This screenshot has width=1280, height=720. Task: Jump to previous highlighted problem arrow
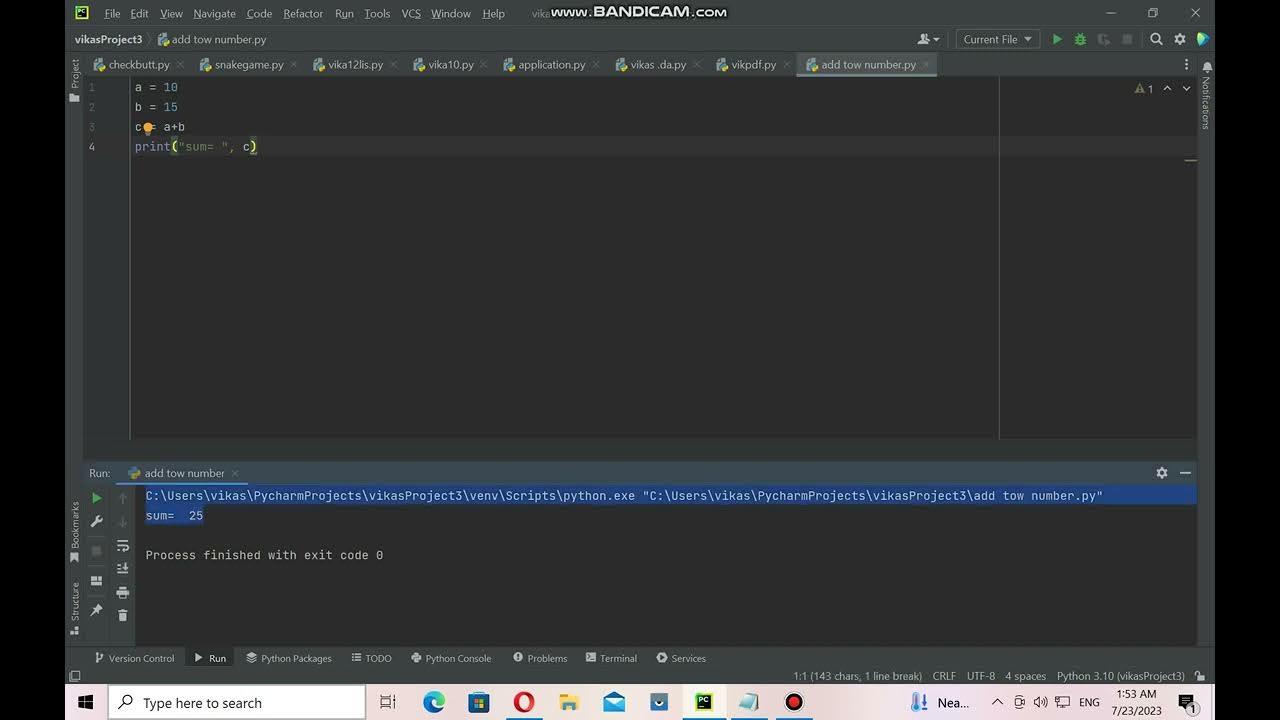pos(1167,89)
